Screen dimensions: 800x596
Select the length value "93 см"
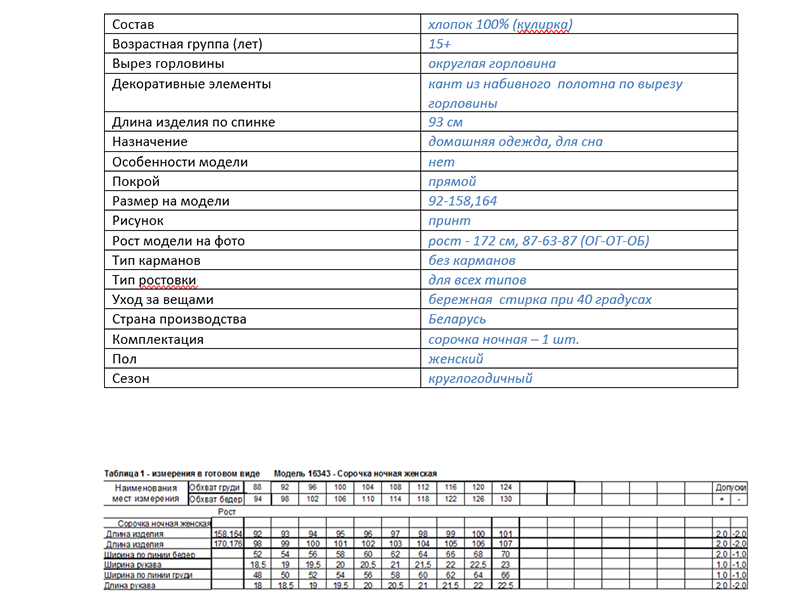[445, 122]
